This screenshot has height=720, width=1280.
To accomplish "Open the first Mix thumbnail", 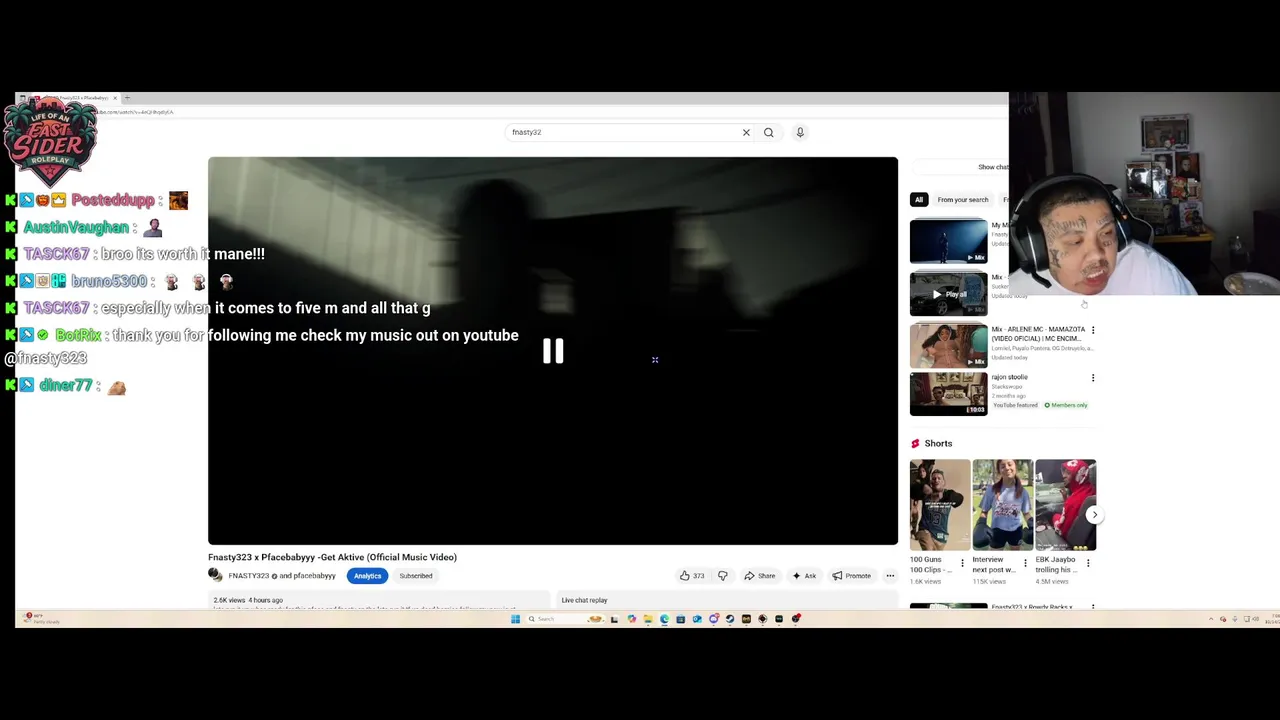I will pyautogui.click(x=948, y=241).
